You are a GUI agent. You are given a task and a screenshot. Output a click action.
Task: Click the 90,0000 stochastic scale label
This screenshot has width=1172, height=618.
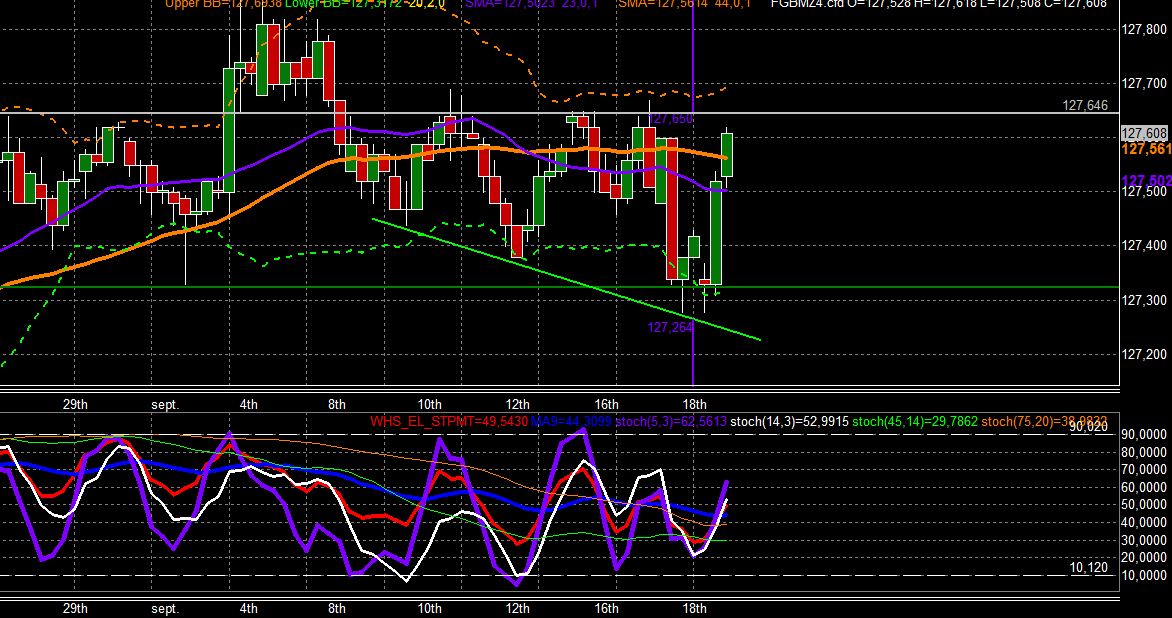(1145, 435)
